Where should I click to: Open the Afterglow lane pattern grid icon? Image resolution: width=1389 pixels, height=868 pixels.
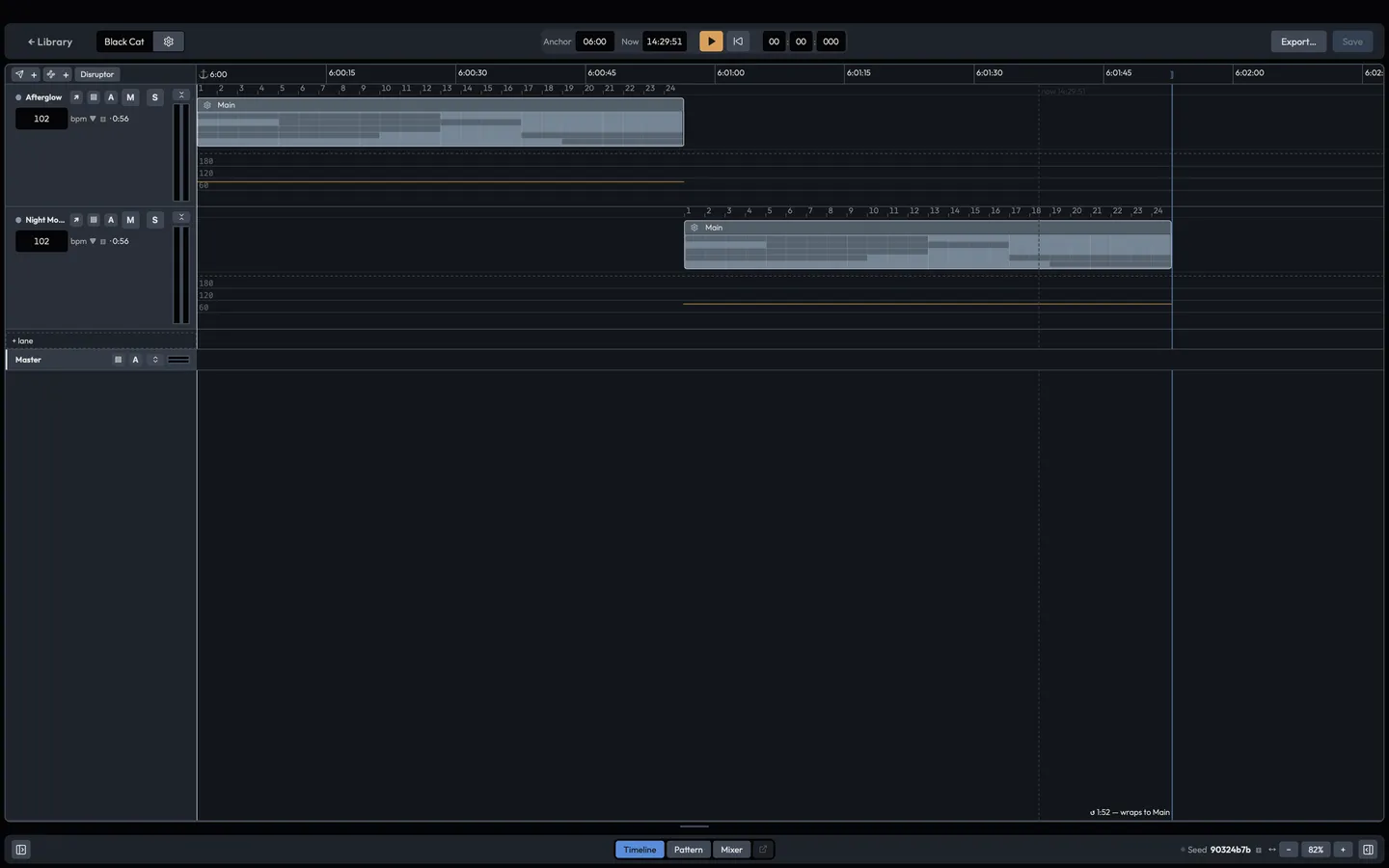[94, 97]
